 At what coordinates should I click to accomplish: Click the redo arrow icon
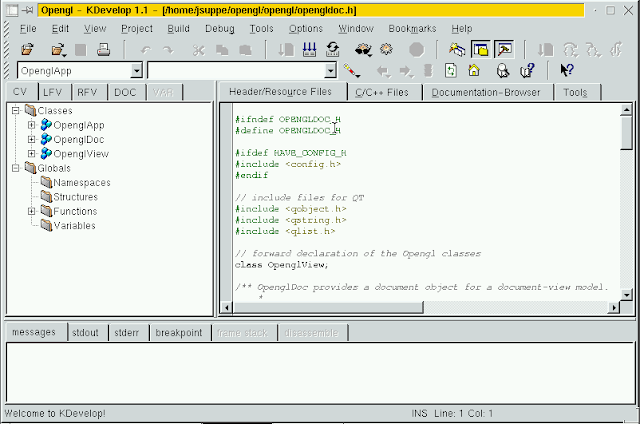pos(168,50)
